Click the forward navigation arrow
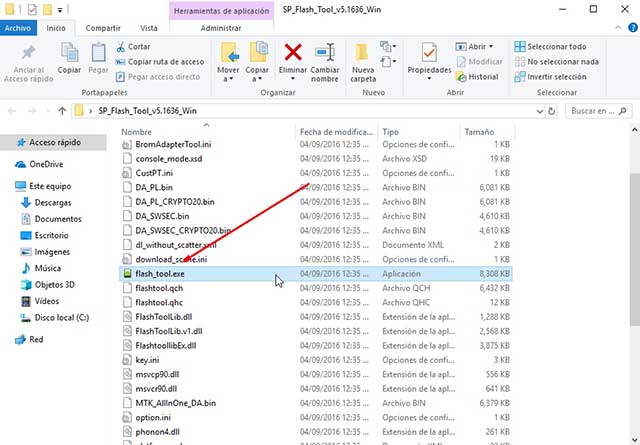This screenshot has height=445, width=640. [x=32, y=111]
